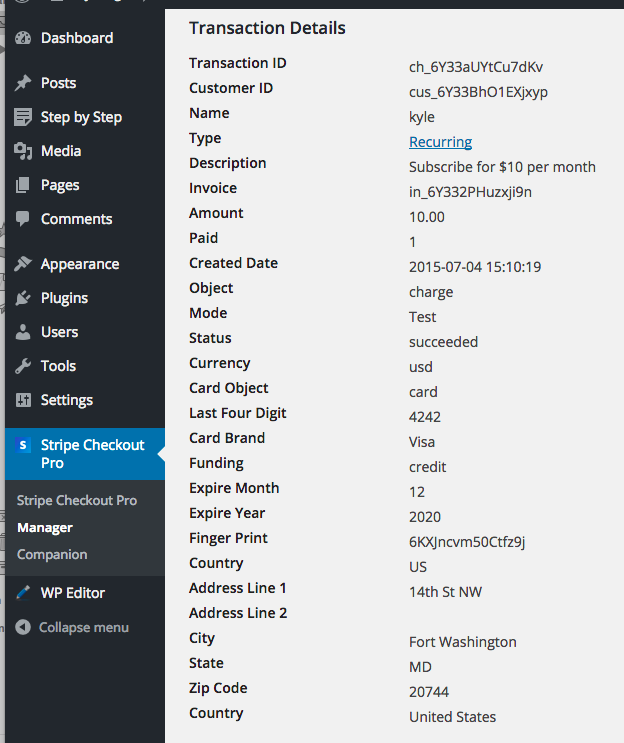Open the Manager submenu item
Viewport: 624px width, 743px height.
point(45,527)
